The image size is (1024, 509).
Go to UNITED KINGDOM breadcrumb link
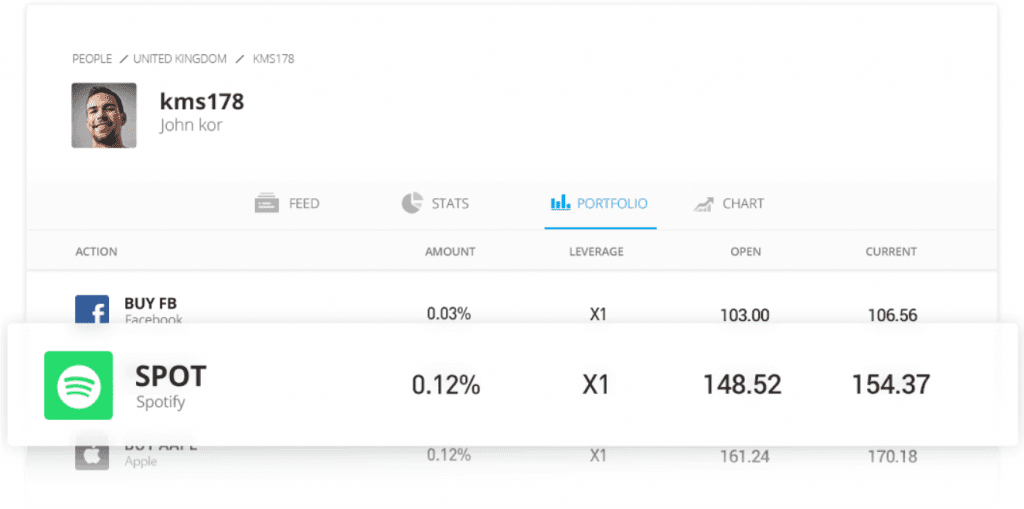click(x=180, y=59)
